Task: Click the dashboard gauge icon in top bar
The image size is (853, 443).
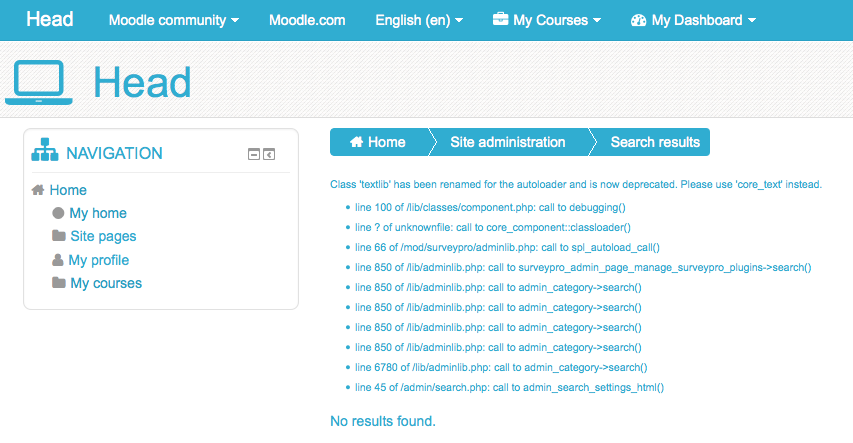Action: 638,20
